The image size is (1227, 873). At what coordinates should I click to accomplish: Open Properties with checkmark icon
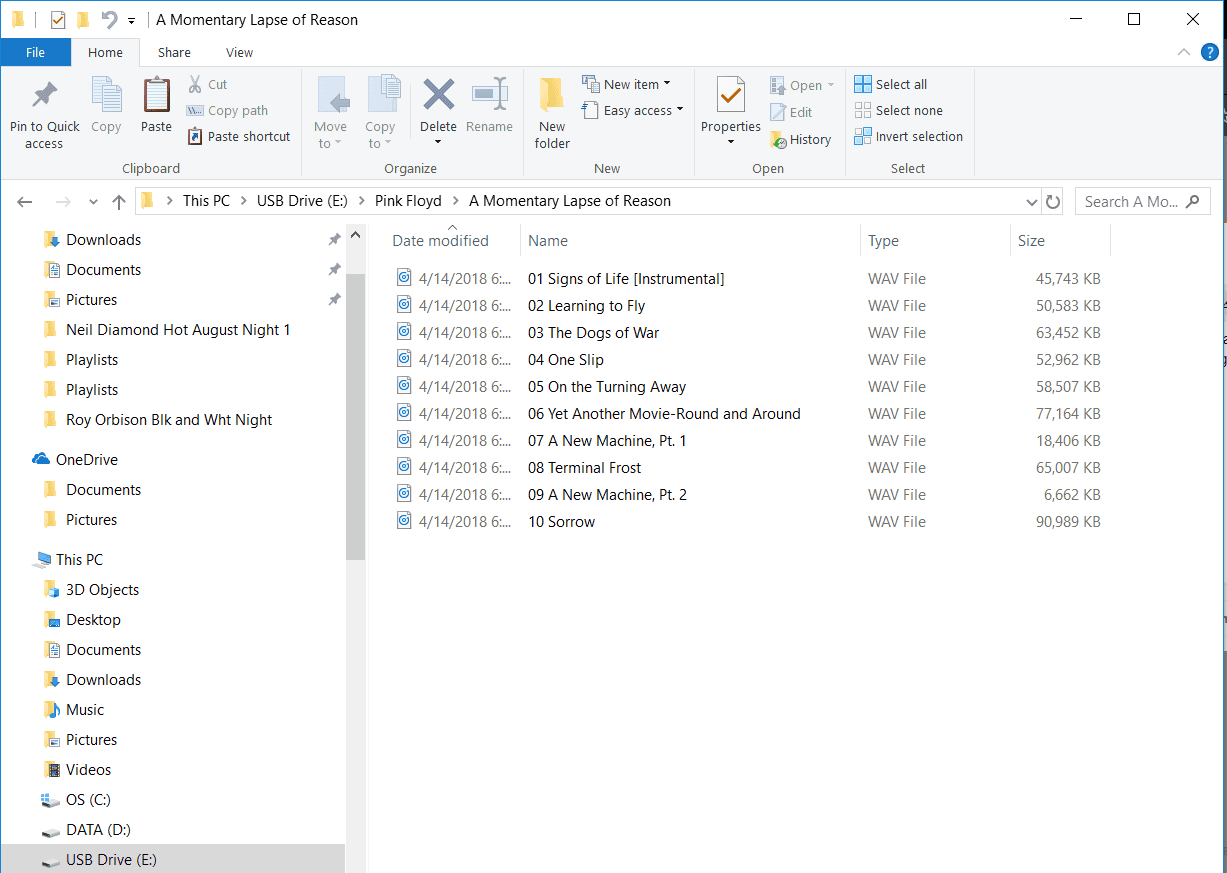(731, 96)
